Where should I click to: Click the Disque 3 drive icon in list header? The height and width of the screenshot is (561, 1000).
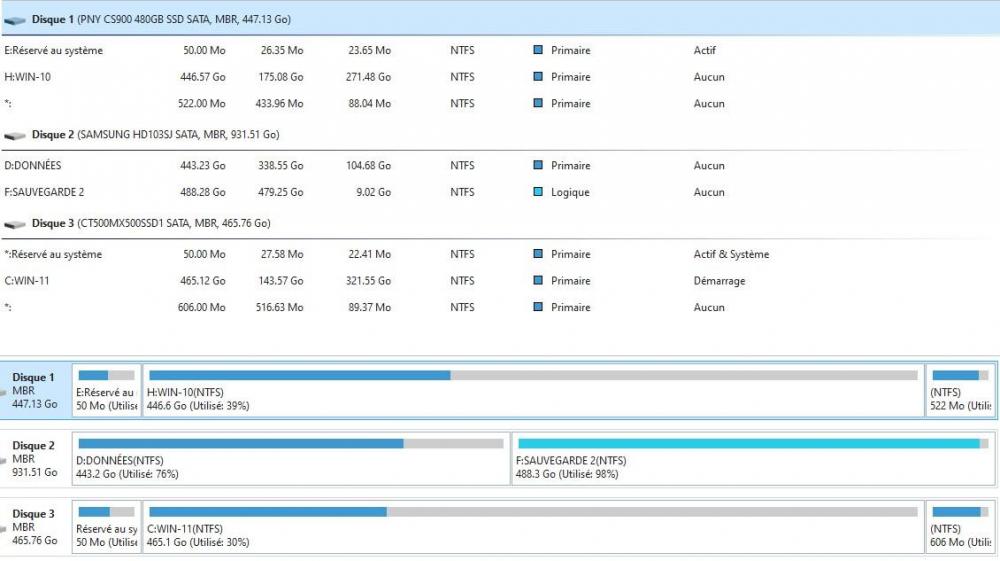(15, 224)
